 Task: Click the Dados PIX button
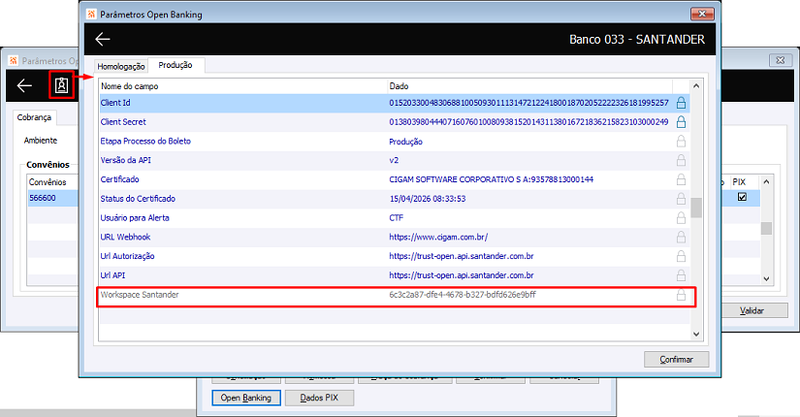coord(319,398)
